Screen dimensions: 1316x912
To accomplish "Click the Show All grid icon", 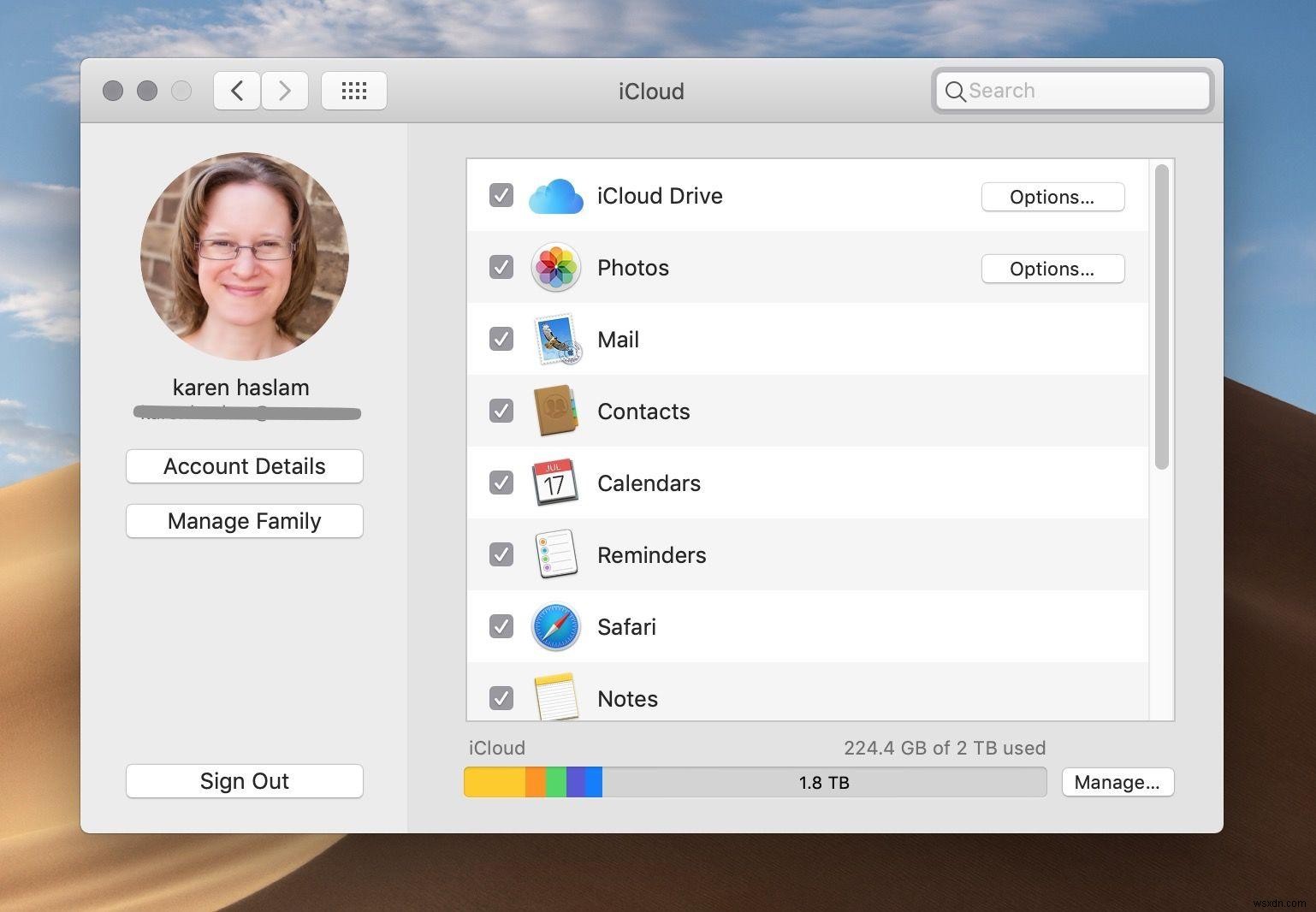I will [x=353, y=91].
